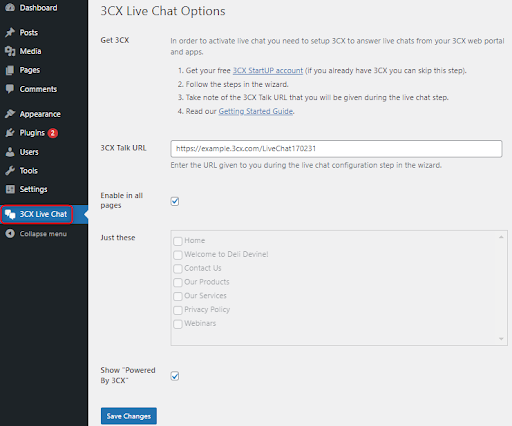Toggle Show Powered By 3CX checkbox
This screenshot has height=426, width=512.
(175, 376)
